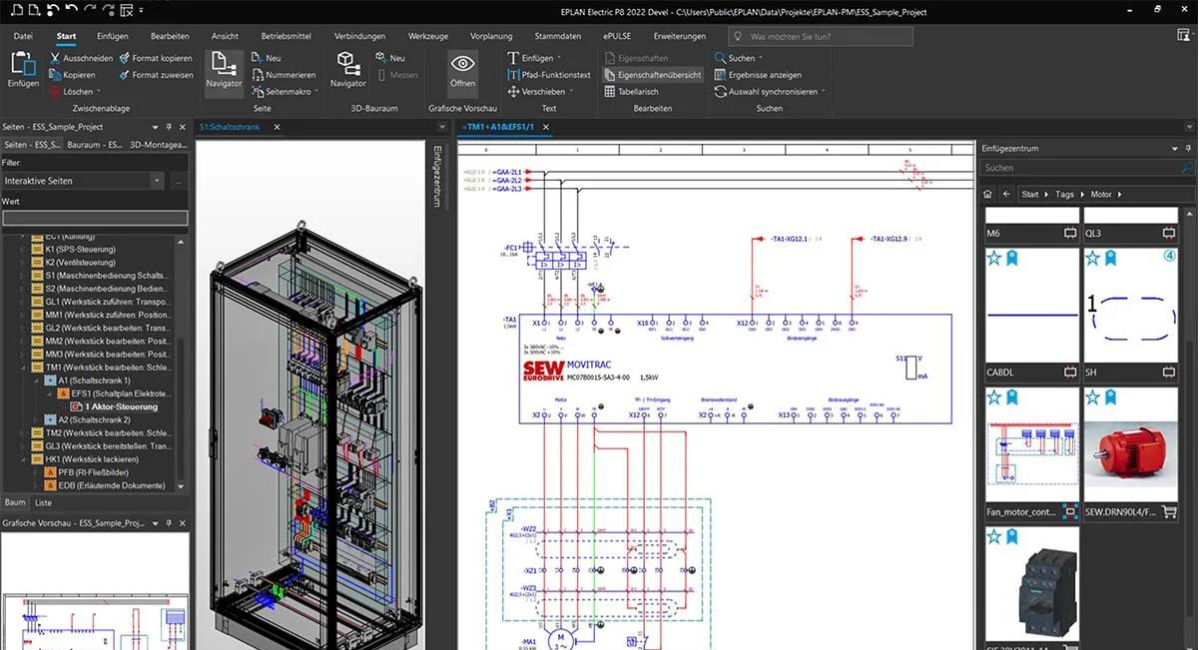Collapse the TM1 tree node

[x=25, y=367]
